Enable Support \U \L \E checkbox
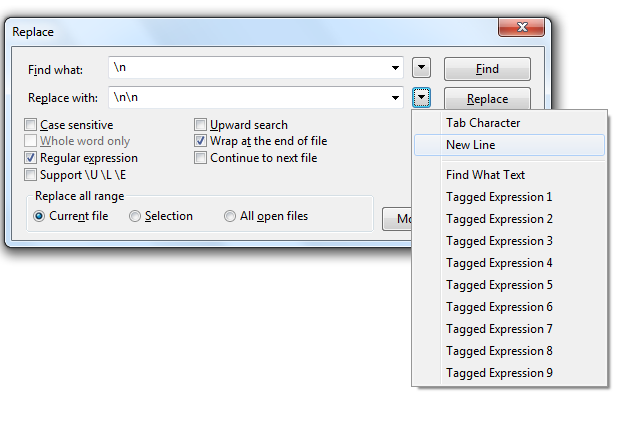Image resolution: width=633 pixels, height=422 pixels. tap(31, 175)
